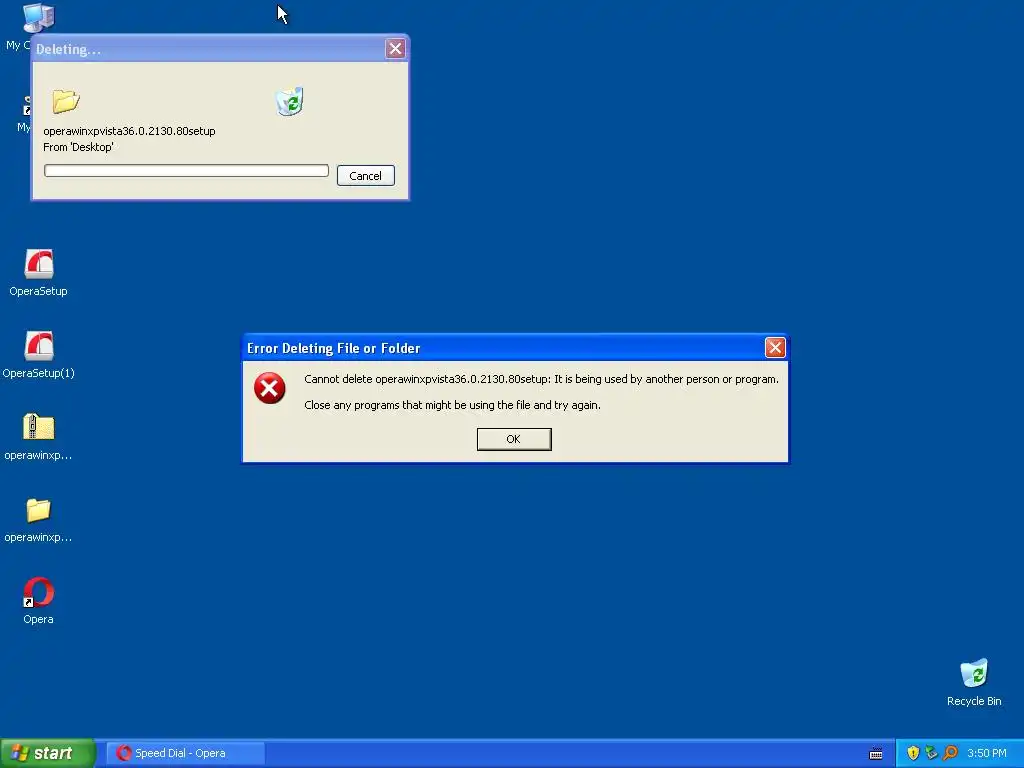Image resolution: width=1024 pixels, height=768 pixels.
Task: Click the Safely Remove Hardware tray icon
Action: click(931, 753)
